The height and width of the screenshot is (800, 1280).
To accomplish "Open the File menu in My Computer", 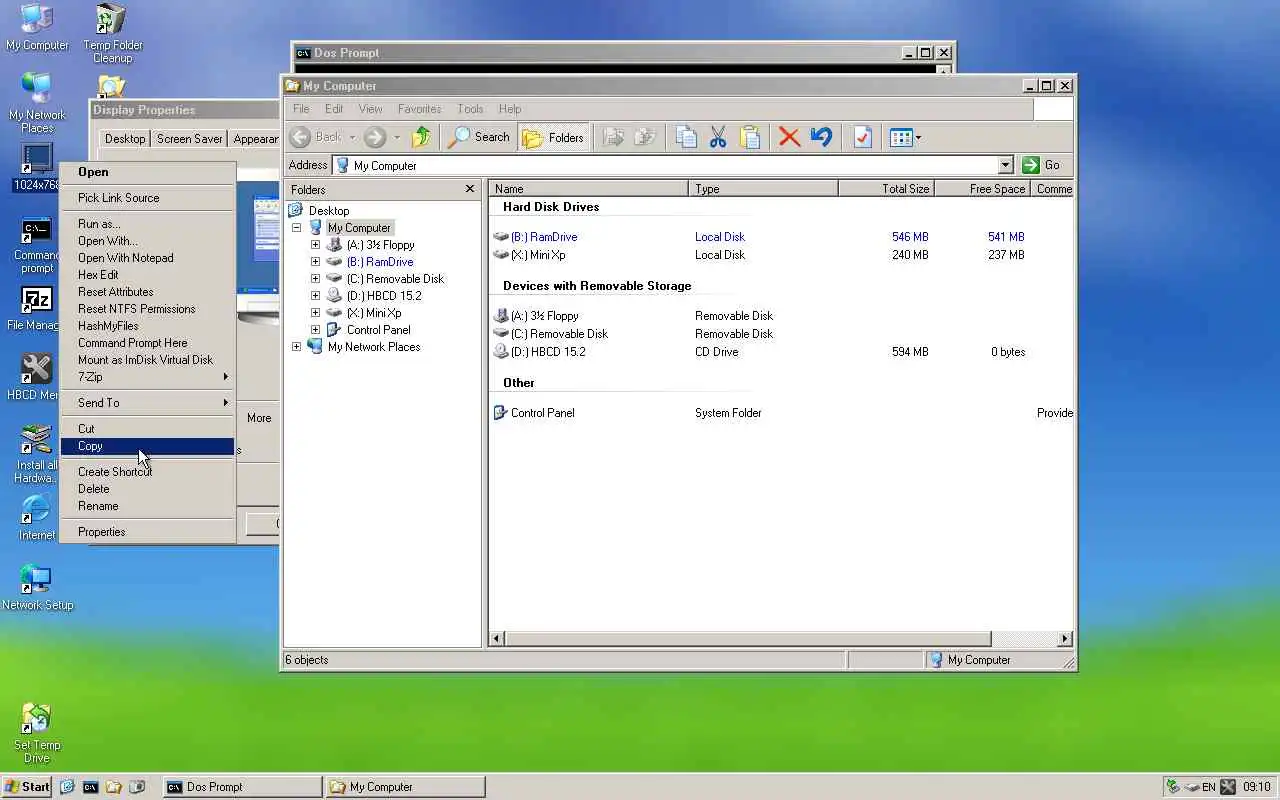I will coord(301,109).
